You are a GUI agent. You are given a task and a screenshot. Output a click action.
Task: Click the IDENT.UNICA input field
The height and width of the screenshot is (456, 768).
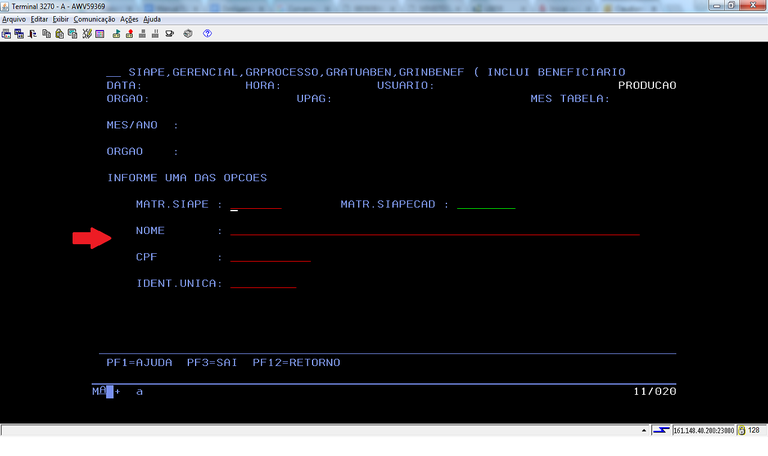tap(263, 284)
